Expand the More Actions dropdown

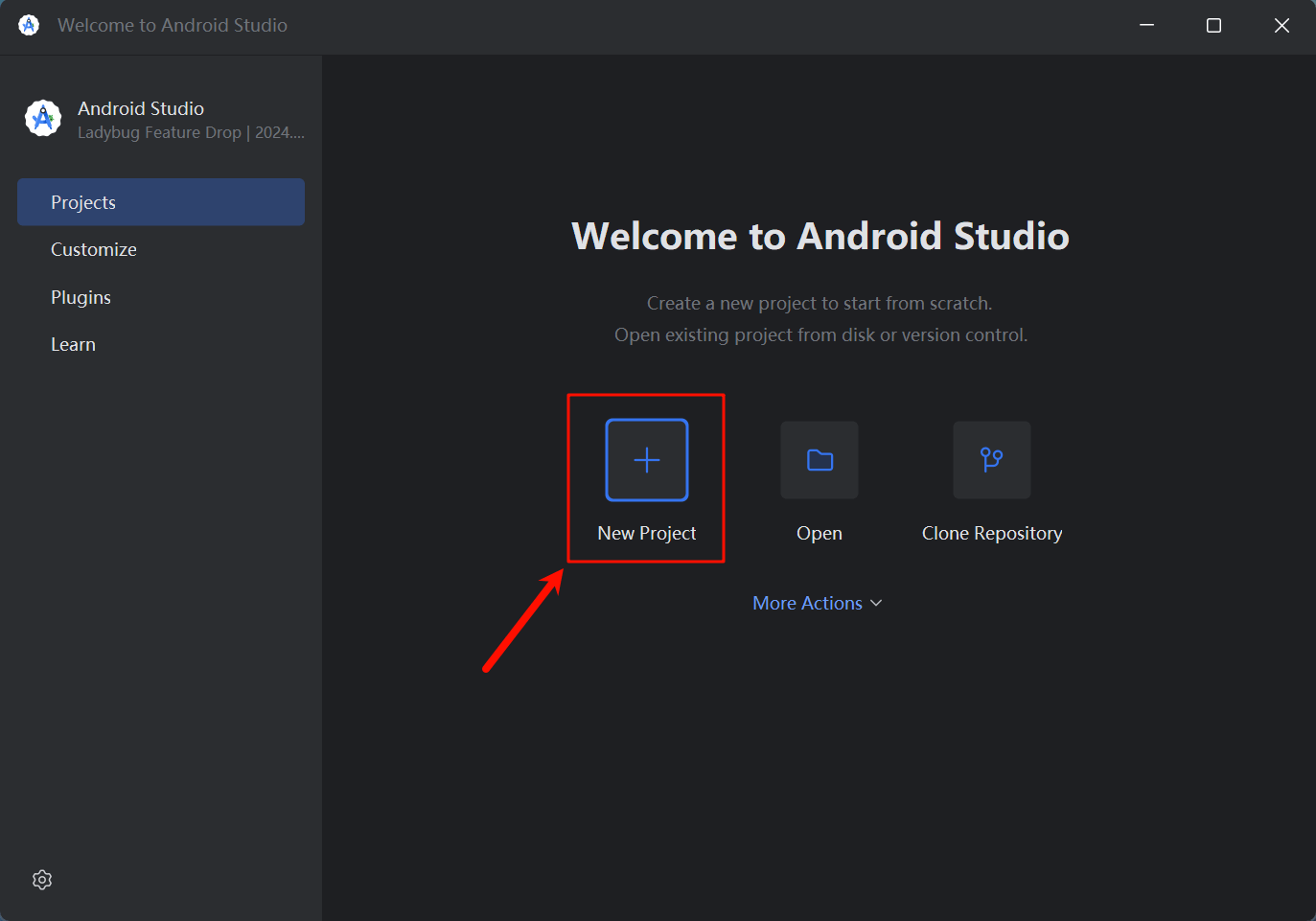point(818,603)
